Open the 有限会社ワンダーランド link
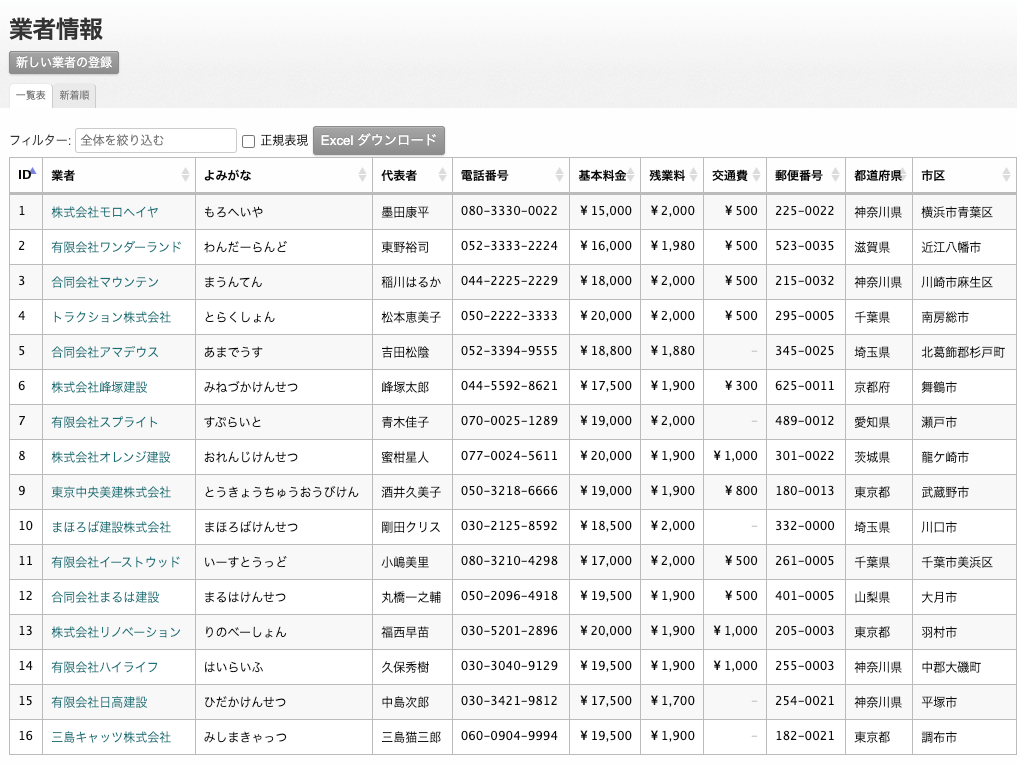Screen dimensions: 1017x765 click(x=116, y=247)
